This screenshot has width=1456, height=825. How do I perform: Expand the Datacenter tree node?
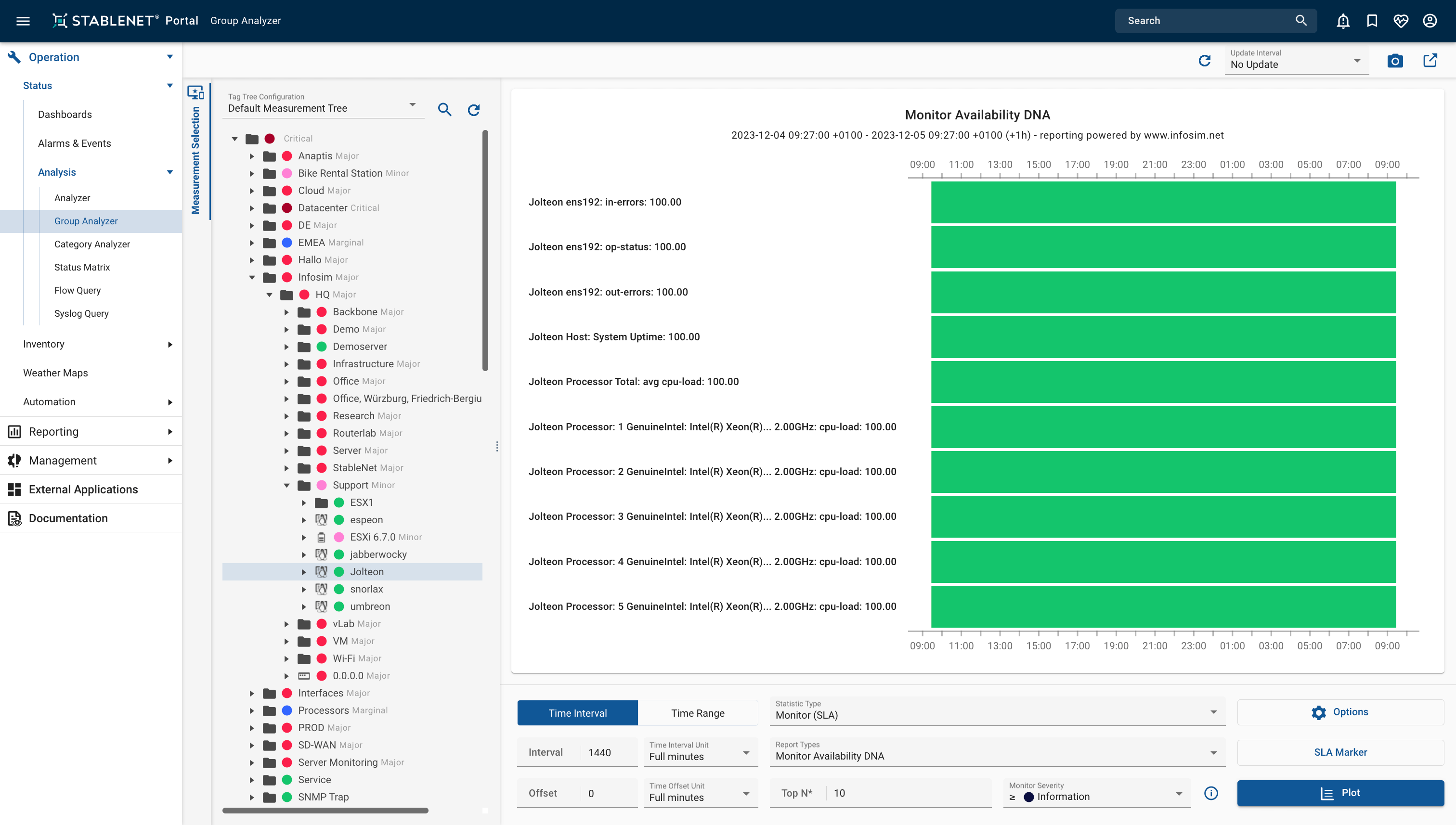click(252, 208)
